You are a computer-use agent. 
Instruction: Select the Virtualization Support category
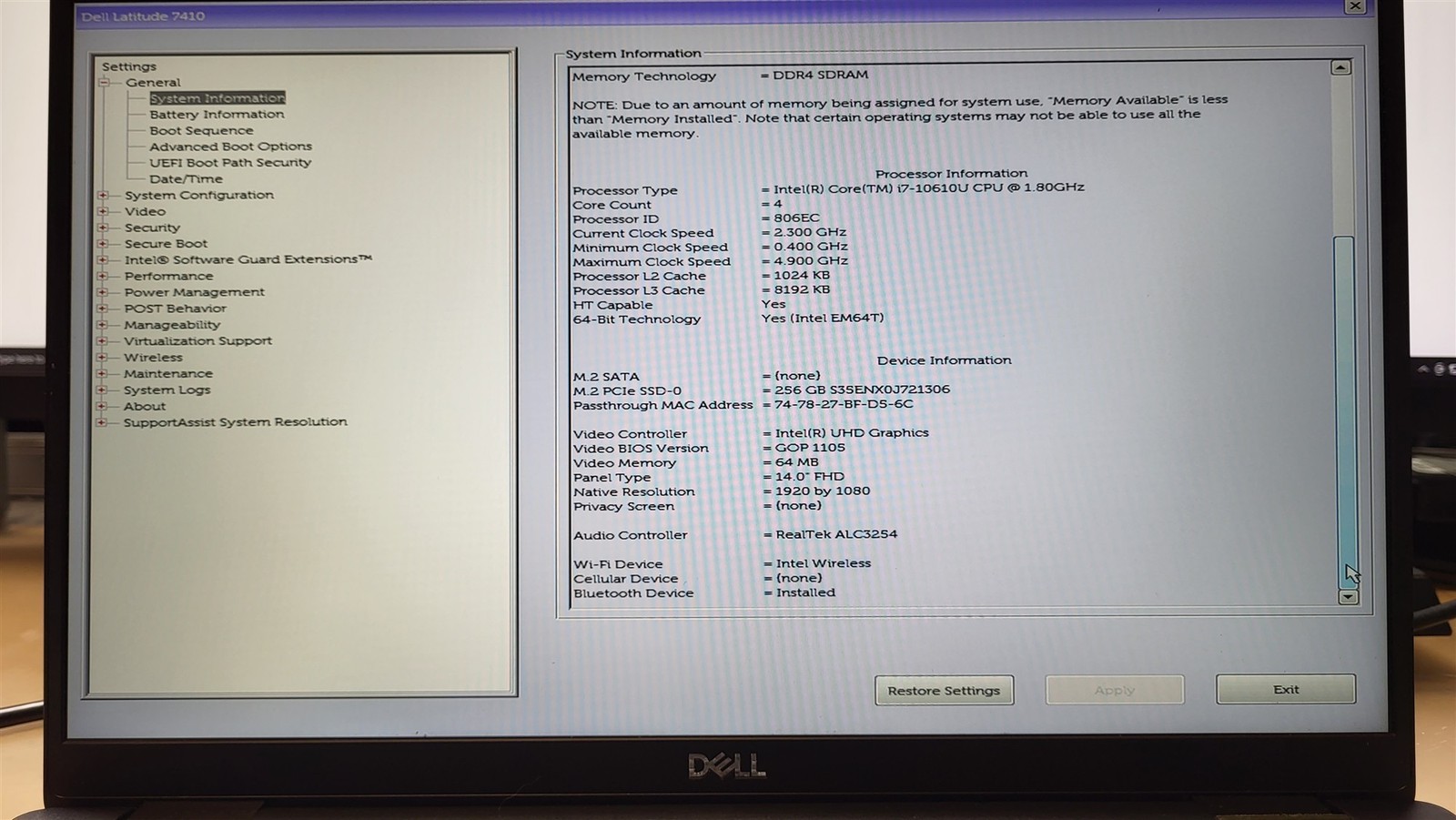click(x=197, y=341)
